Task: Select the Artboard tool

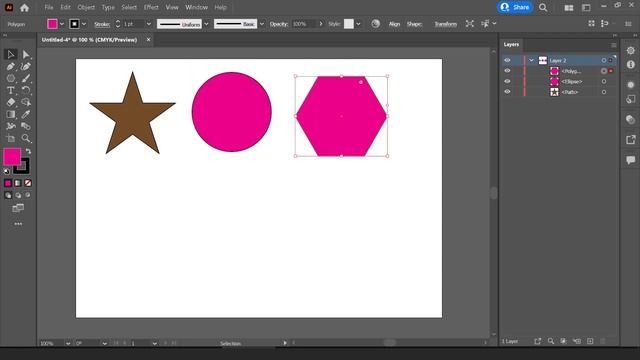Action: tap(11, 138)
